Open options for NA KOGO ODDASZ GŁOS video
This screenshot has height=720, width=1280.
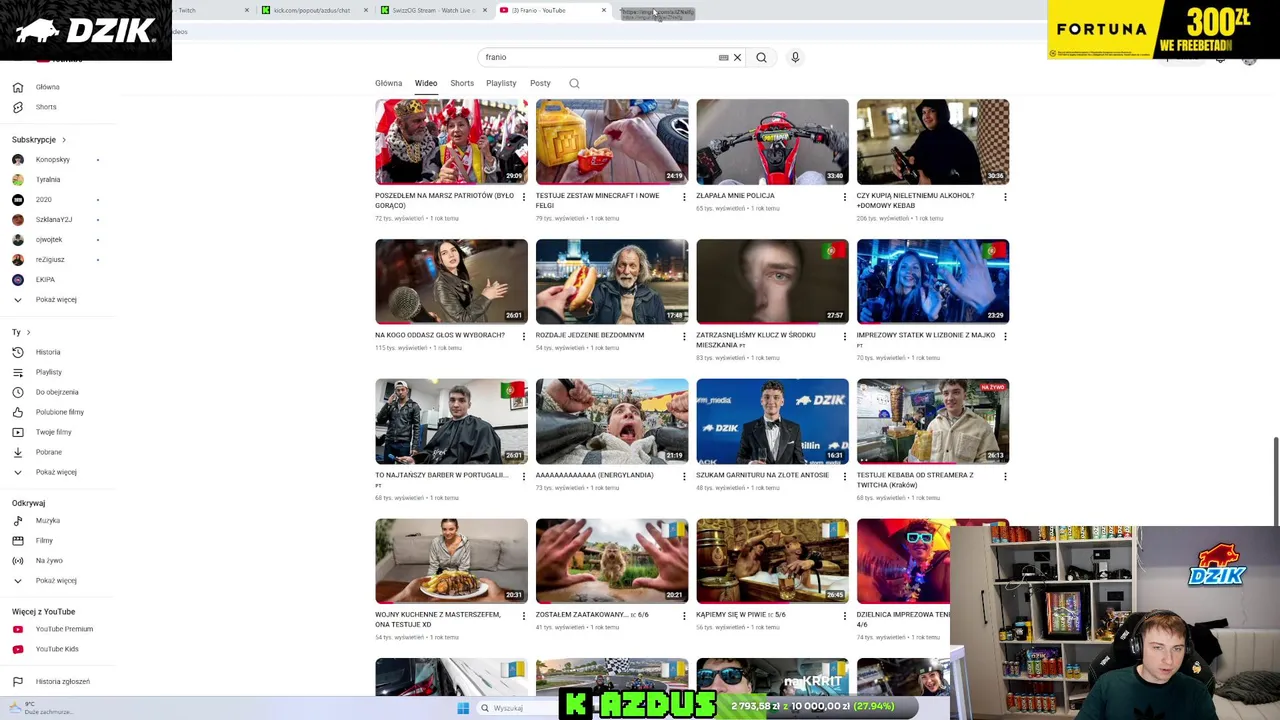point(523,336)
